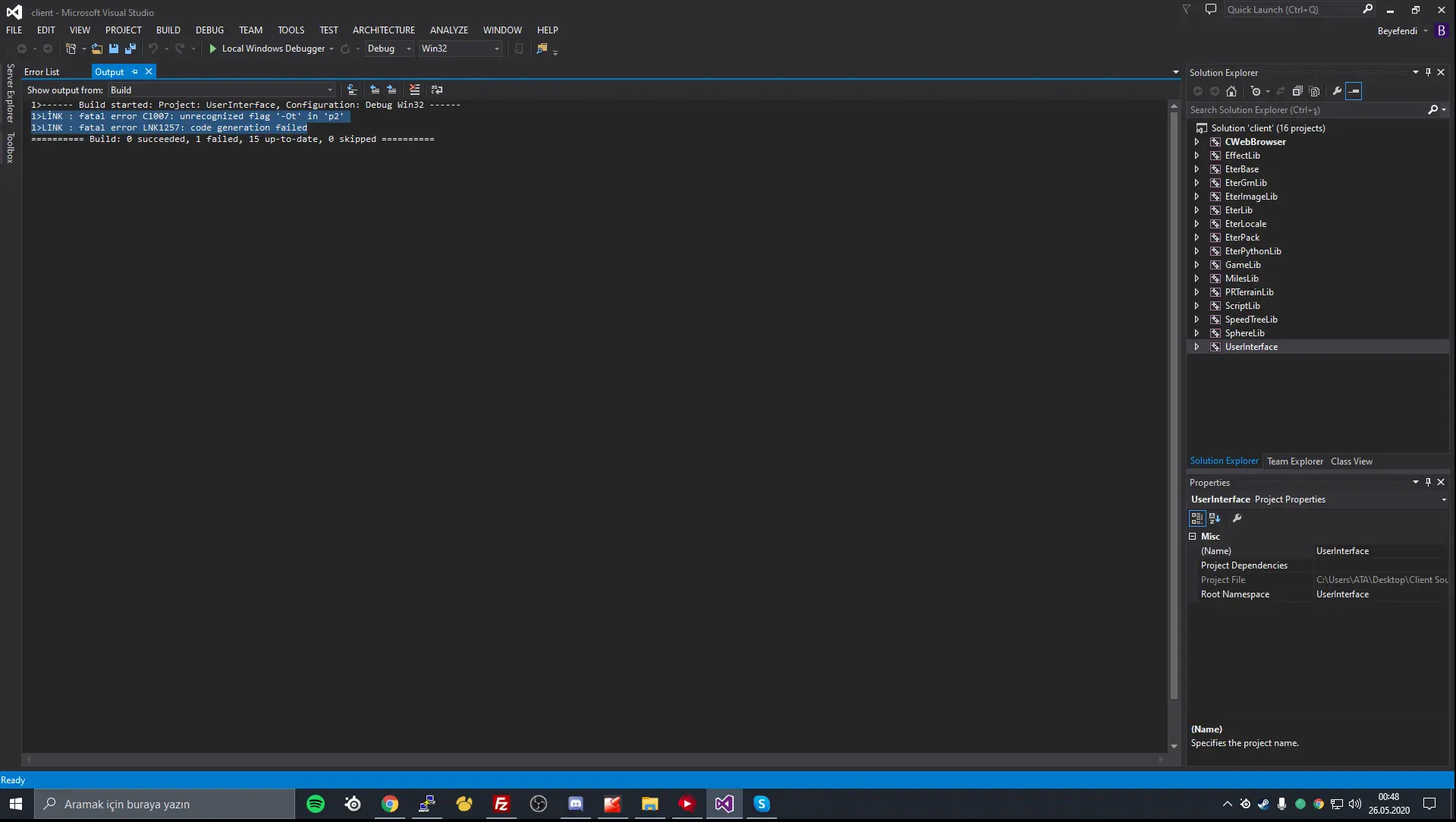
Task: Click the Windows Start button
Action: [x=16, y=804]
